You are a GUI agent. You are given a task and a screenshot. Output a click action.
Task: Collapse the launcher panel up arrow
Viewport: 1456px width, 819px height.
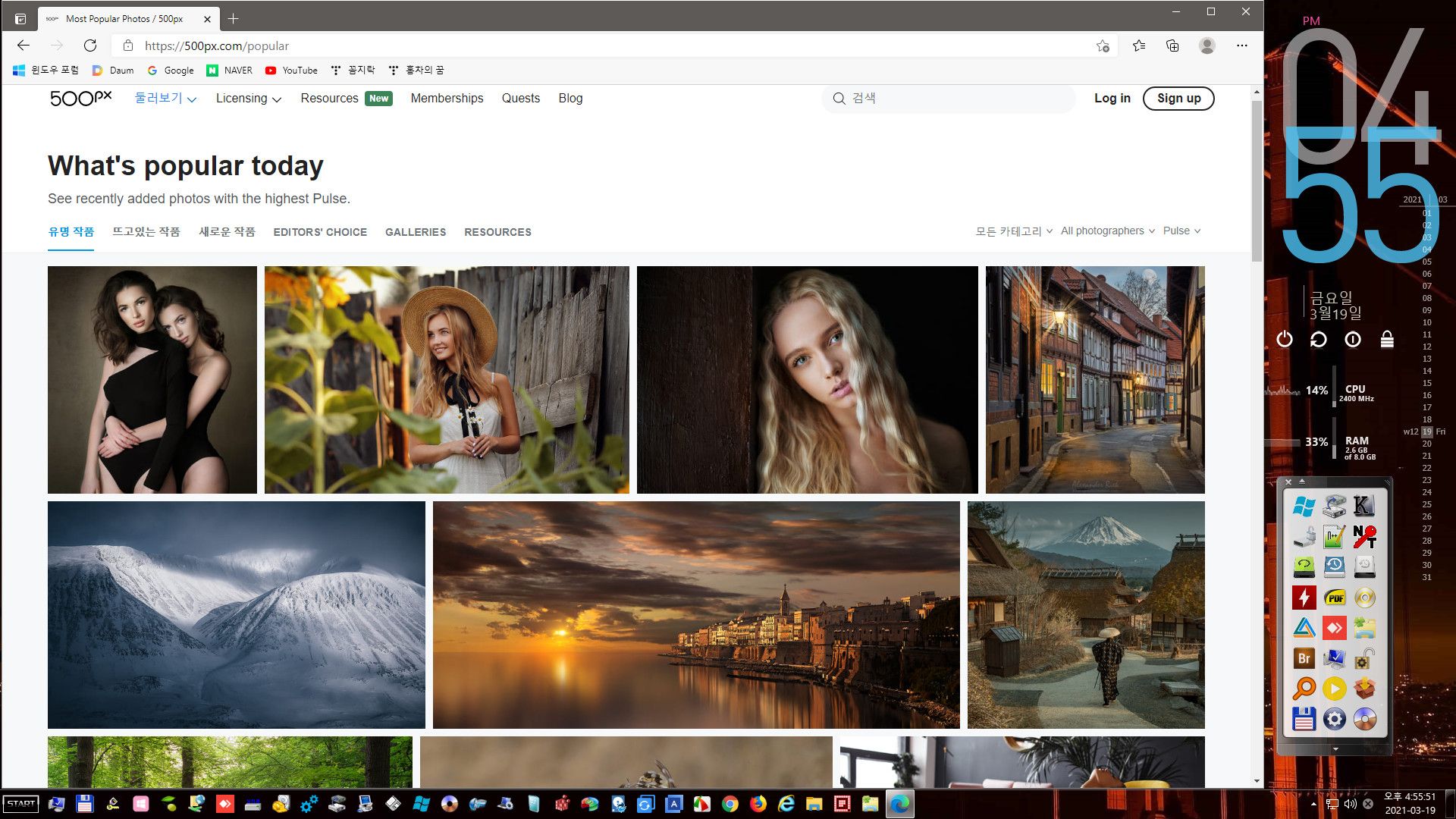pos(1302,482)
